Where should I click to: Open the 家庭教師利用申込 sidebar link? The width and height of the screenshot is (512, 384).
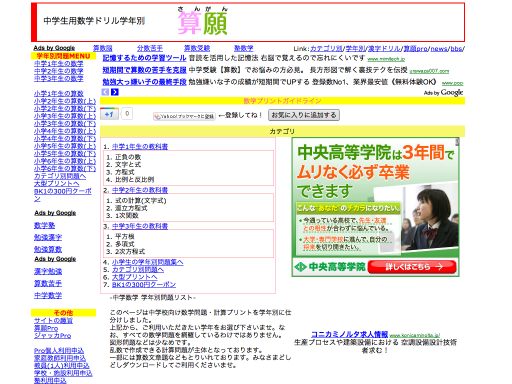60,358
